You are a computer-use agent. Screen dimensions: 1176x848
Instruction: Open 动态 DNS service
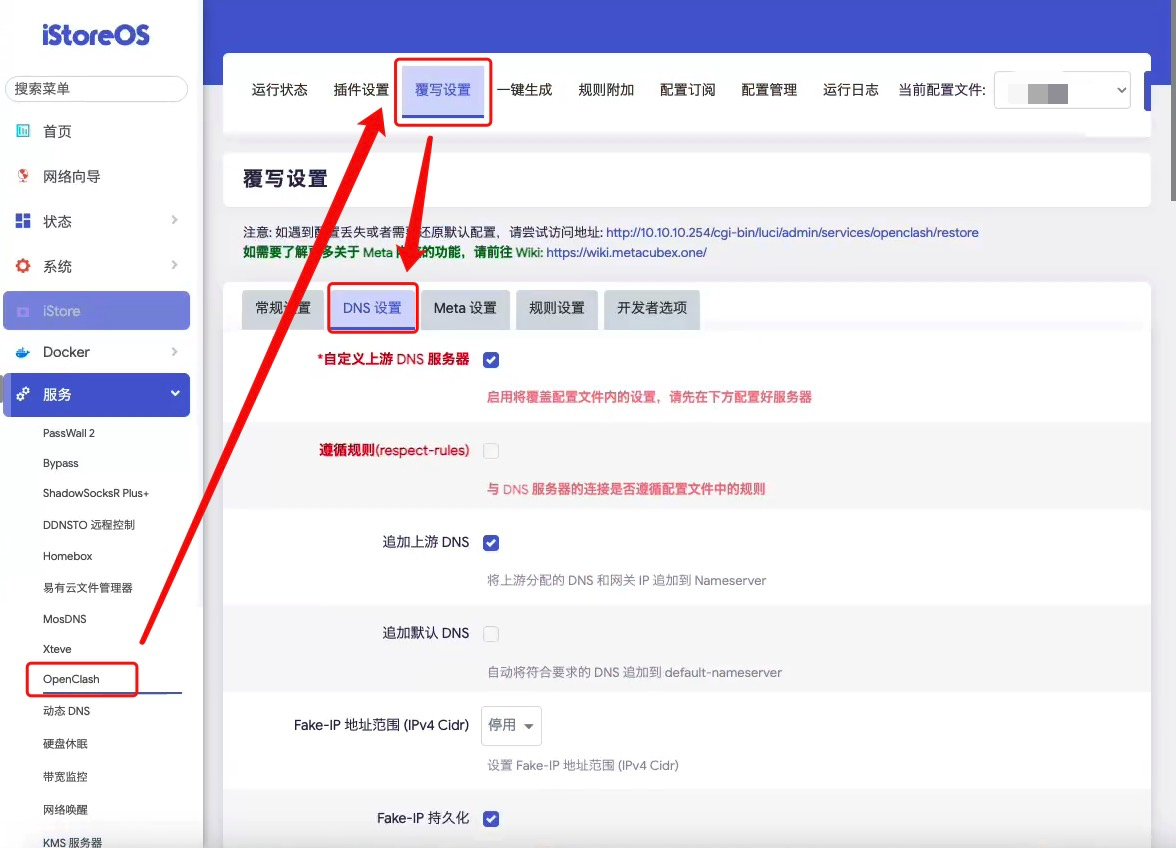pyautogui.click(x=66, y=711)
